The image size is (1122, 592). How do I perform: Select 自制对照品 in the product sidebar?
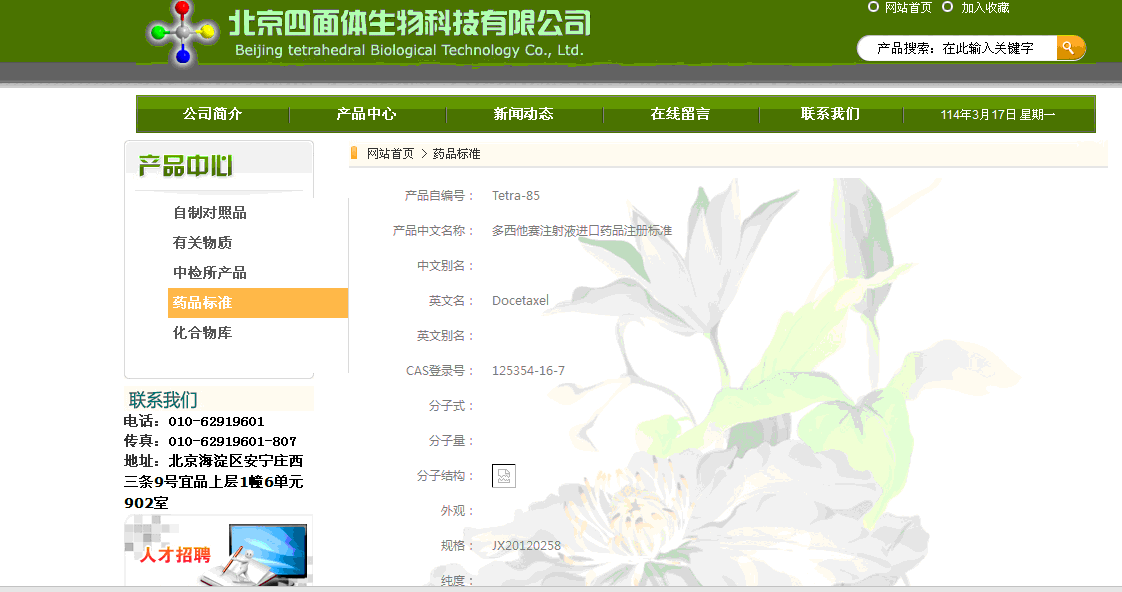click(x=210, y=213)
